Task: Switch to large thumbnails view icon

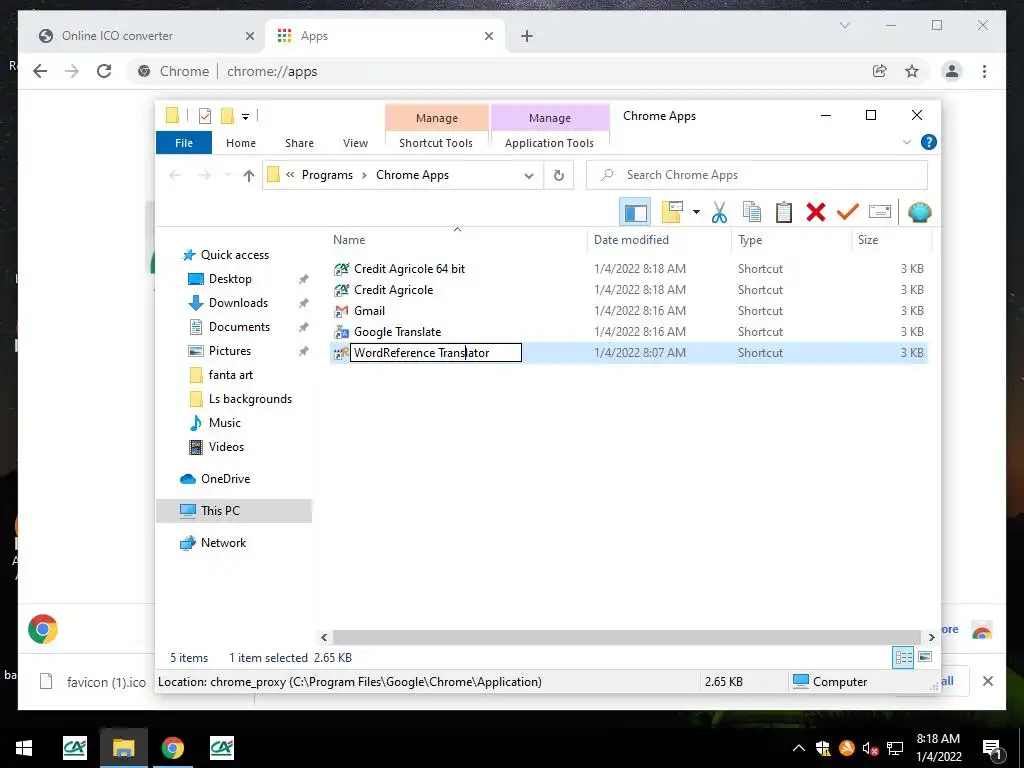Action: (925, 657)
